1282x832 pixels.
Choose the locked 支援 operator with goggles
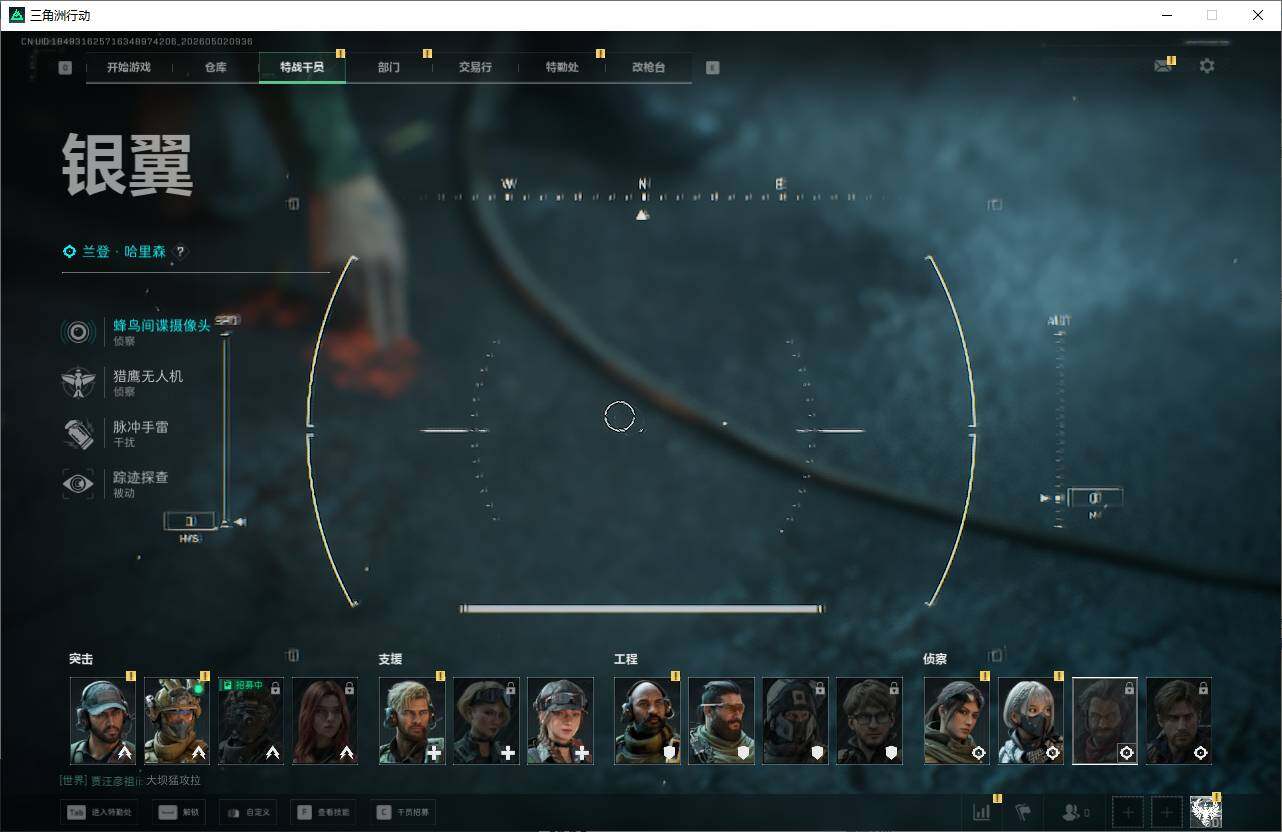point(486,721)
